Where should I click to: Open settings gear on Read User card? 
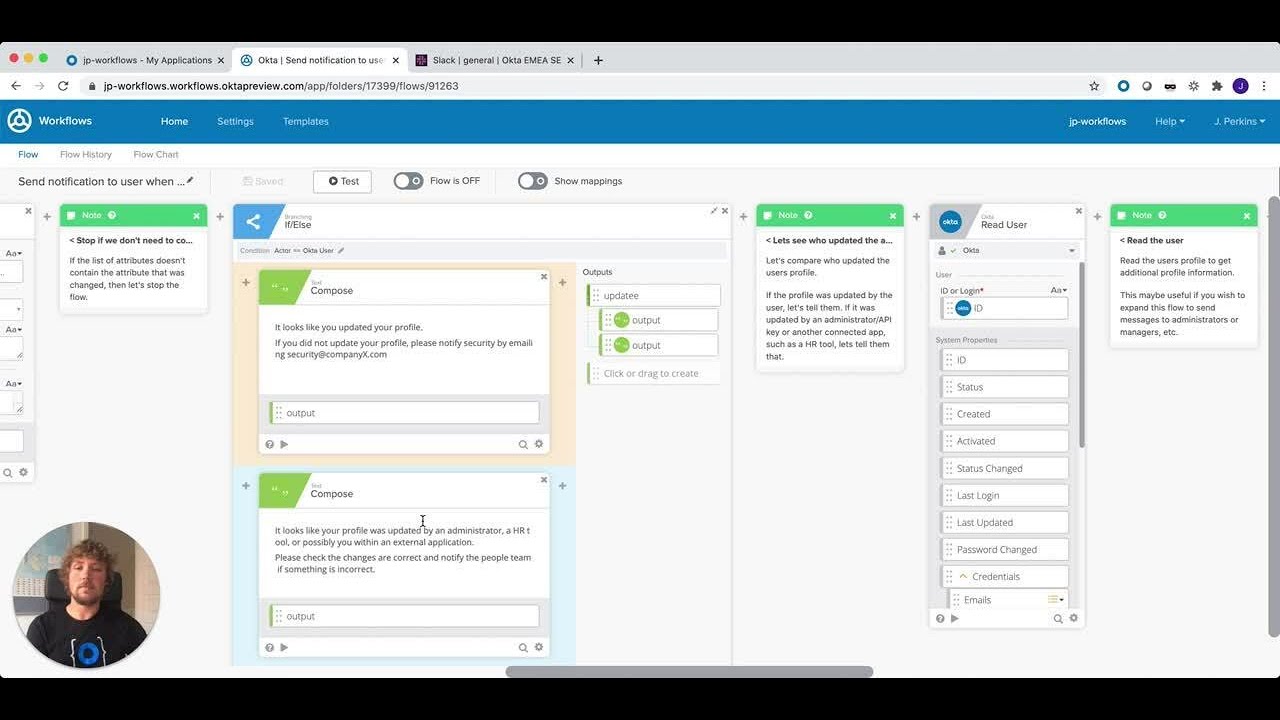tap(1074, 619)
